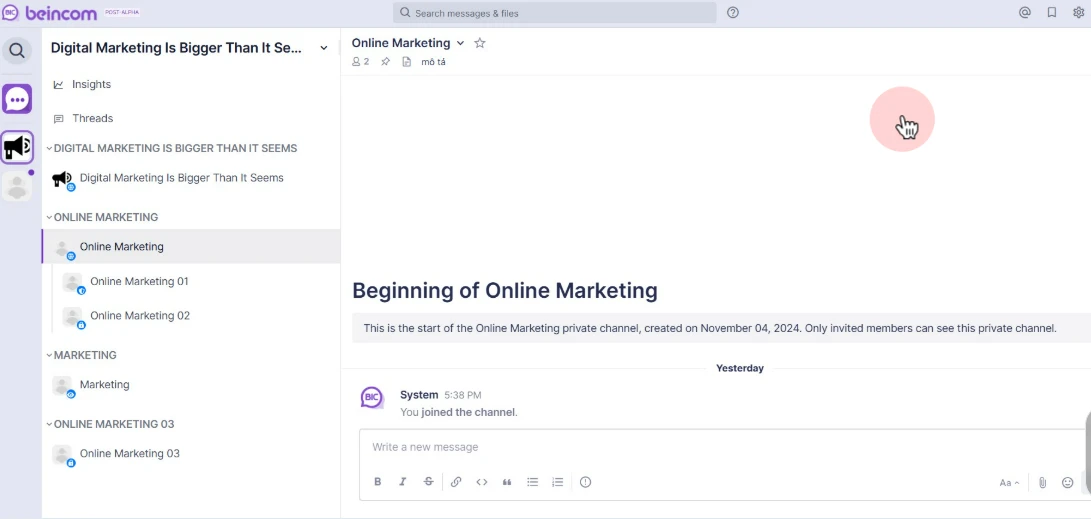The height and width of the screenshot is (519, 1091).
Task: Attach a file with paperclip icon
Action: pyautogui.click(x=1042, y=482)
